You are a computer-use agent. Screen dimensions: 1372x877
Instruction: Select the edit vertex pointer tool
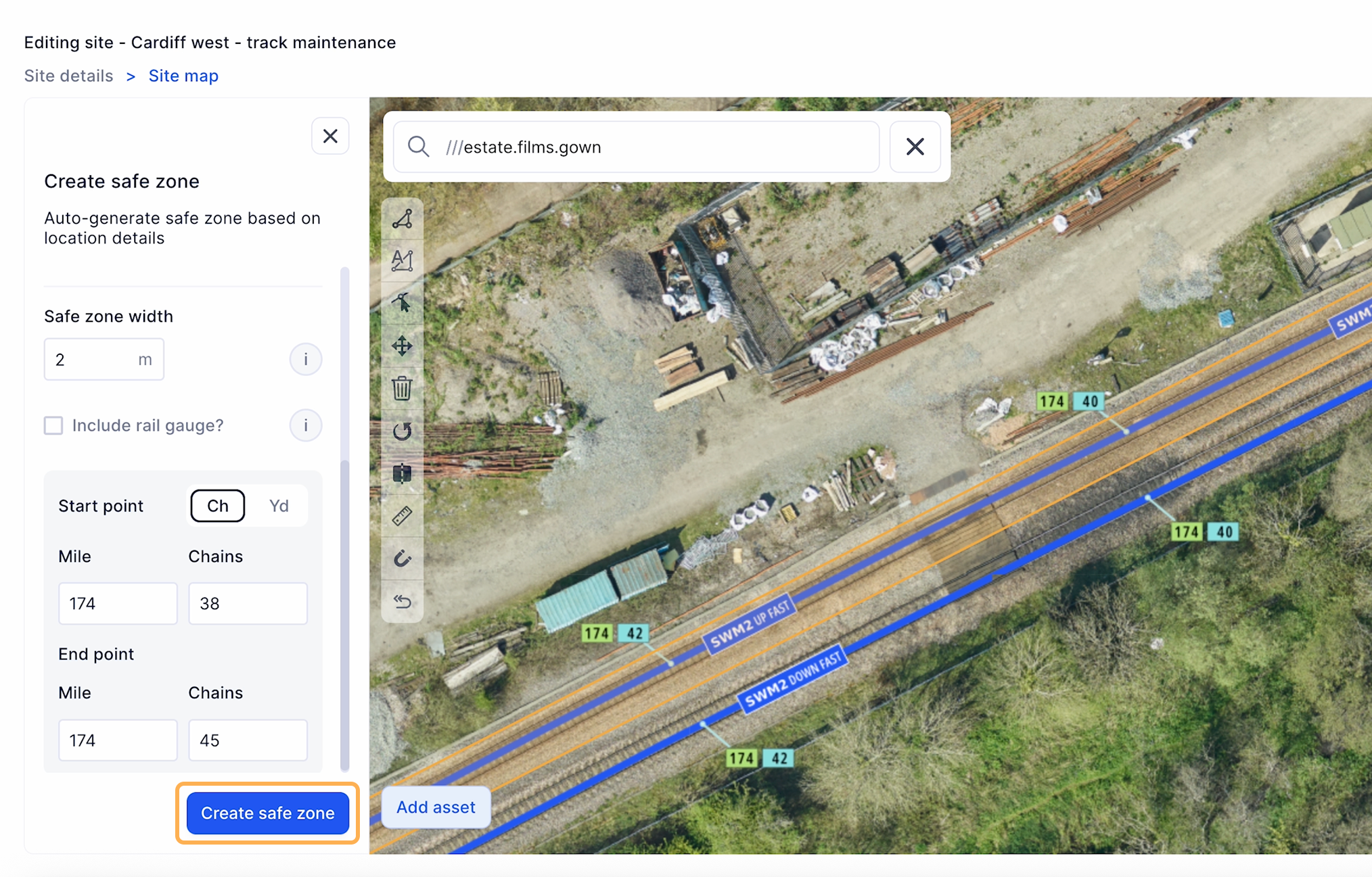(x=403, y=303)
